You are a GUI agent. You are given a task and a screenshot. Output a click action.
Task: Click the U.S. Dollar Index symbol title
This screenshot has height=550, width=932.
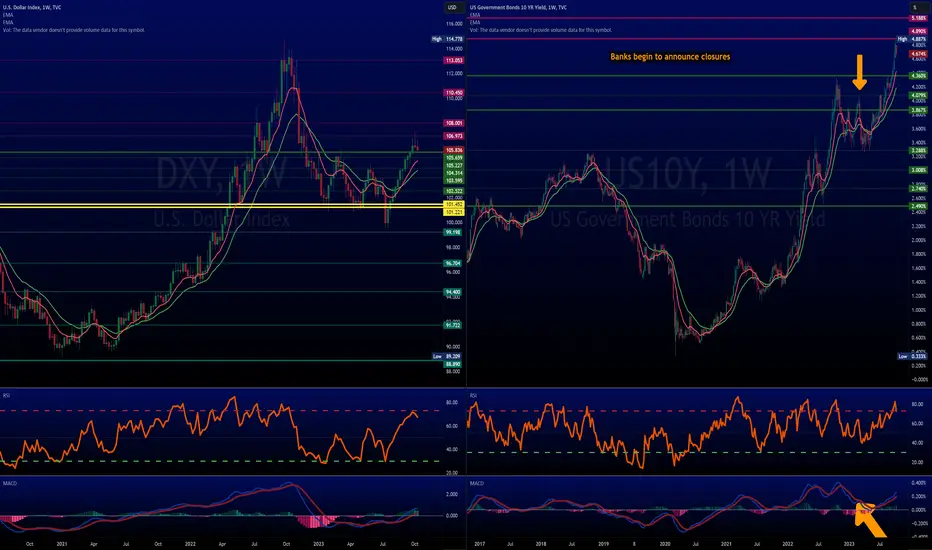32,8
